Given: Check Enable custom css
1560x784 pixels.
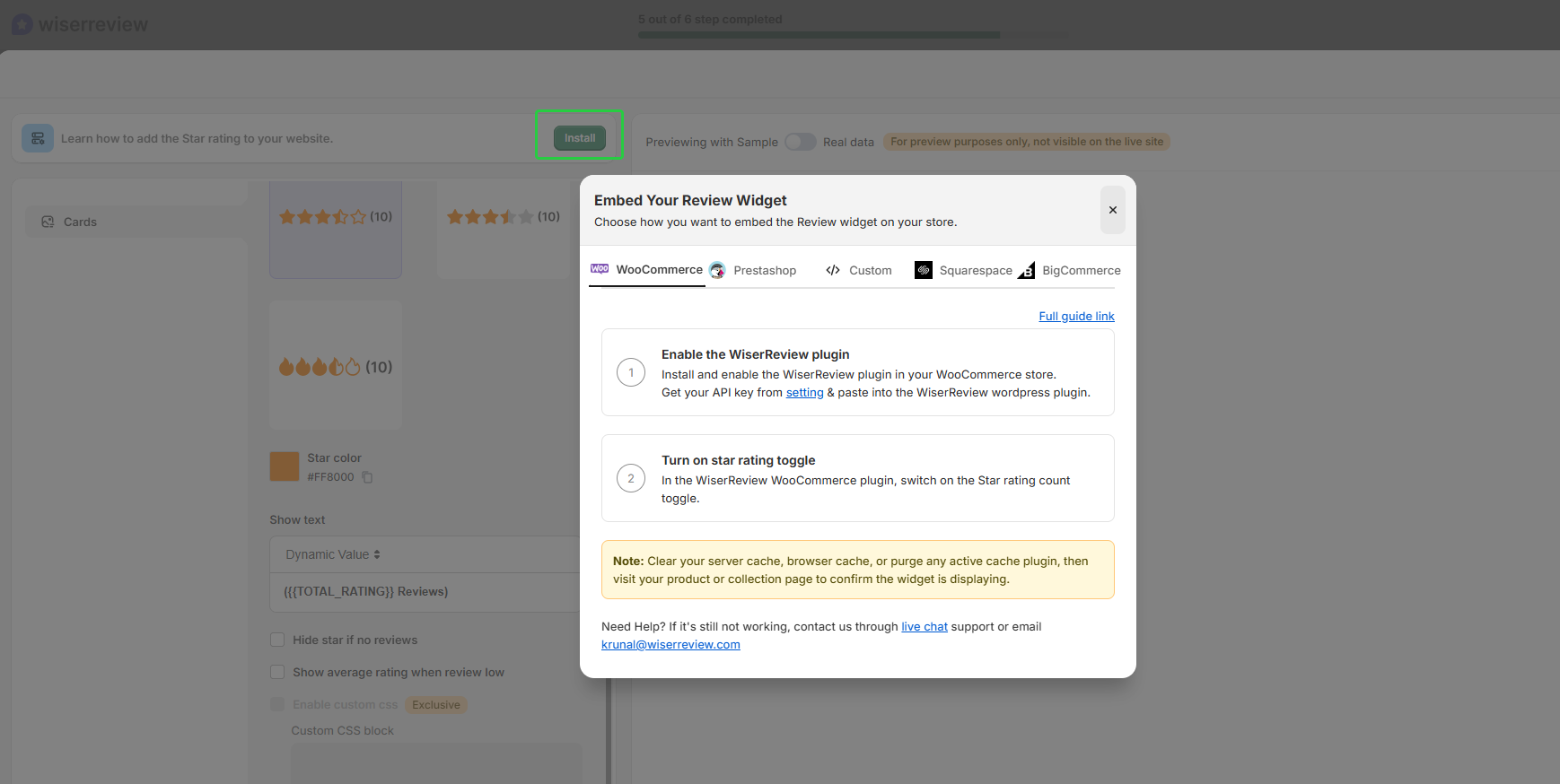Looking at the screenshot, I should pos(277,704).
